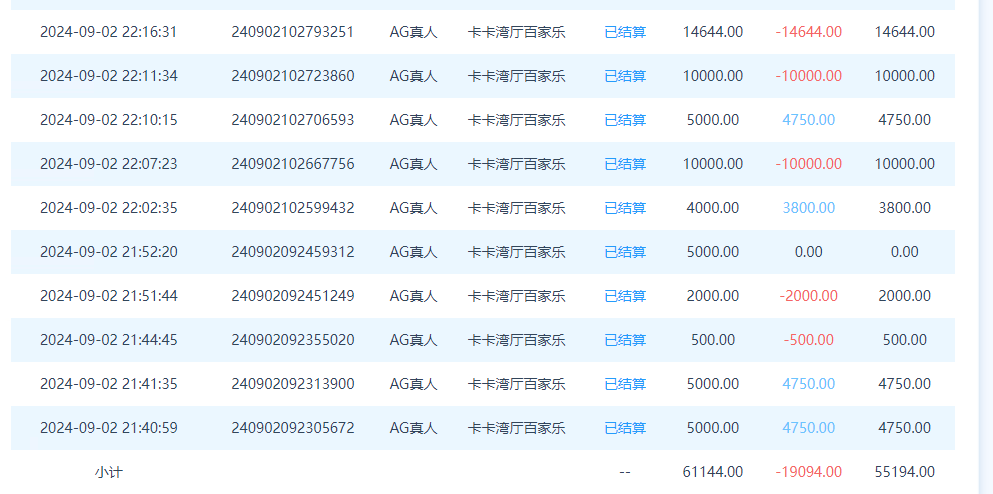Click timestamp 2024-09-02 21:44:45
This screenshot has height=494, width=993.
click(109, 340)
